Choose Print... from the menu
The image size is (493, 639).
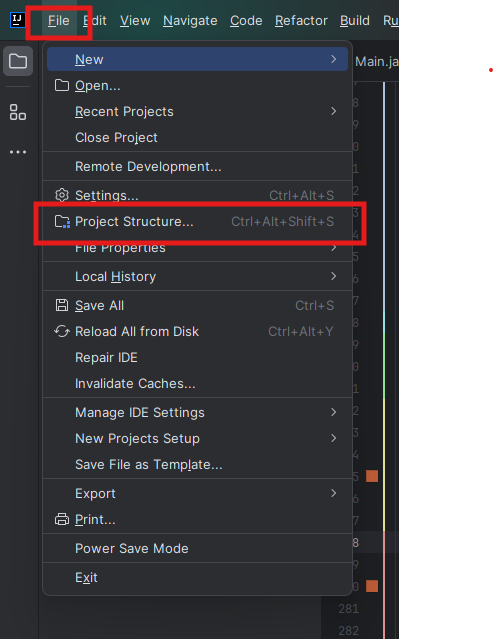[197, 519]
